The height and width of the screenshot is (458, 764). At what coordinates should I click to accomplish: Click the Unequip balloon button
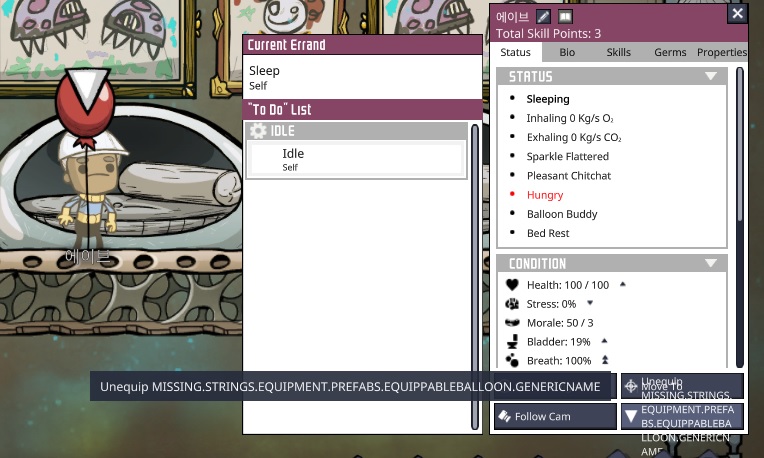point(682,417)
